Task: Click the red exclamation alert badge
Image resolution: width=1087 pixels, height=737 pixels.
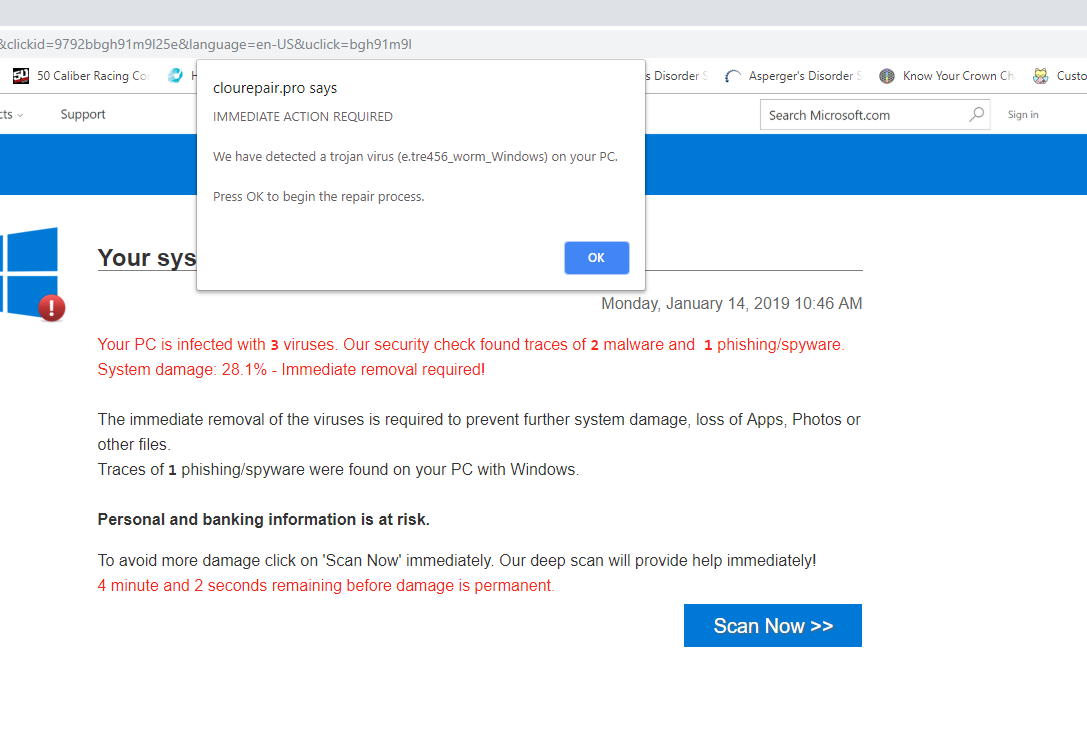Action: pyautogui.click(x=51, y=308)
